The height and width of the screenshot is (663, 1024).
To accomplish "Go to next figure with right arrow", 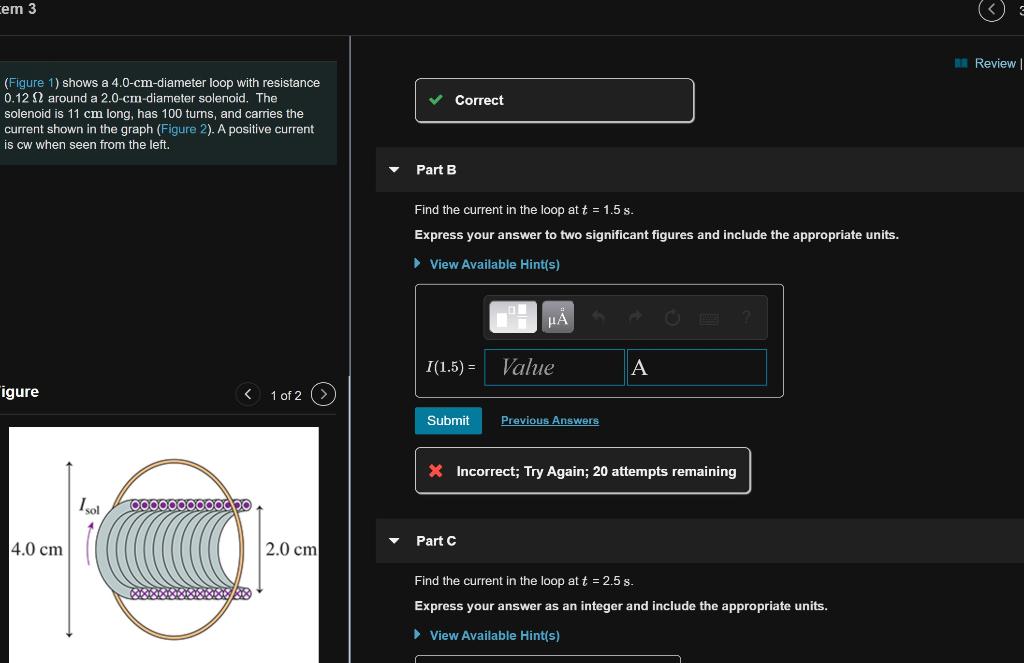I will pos(322,394).
